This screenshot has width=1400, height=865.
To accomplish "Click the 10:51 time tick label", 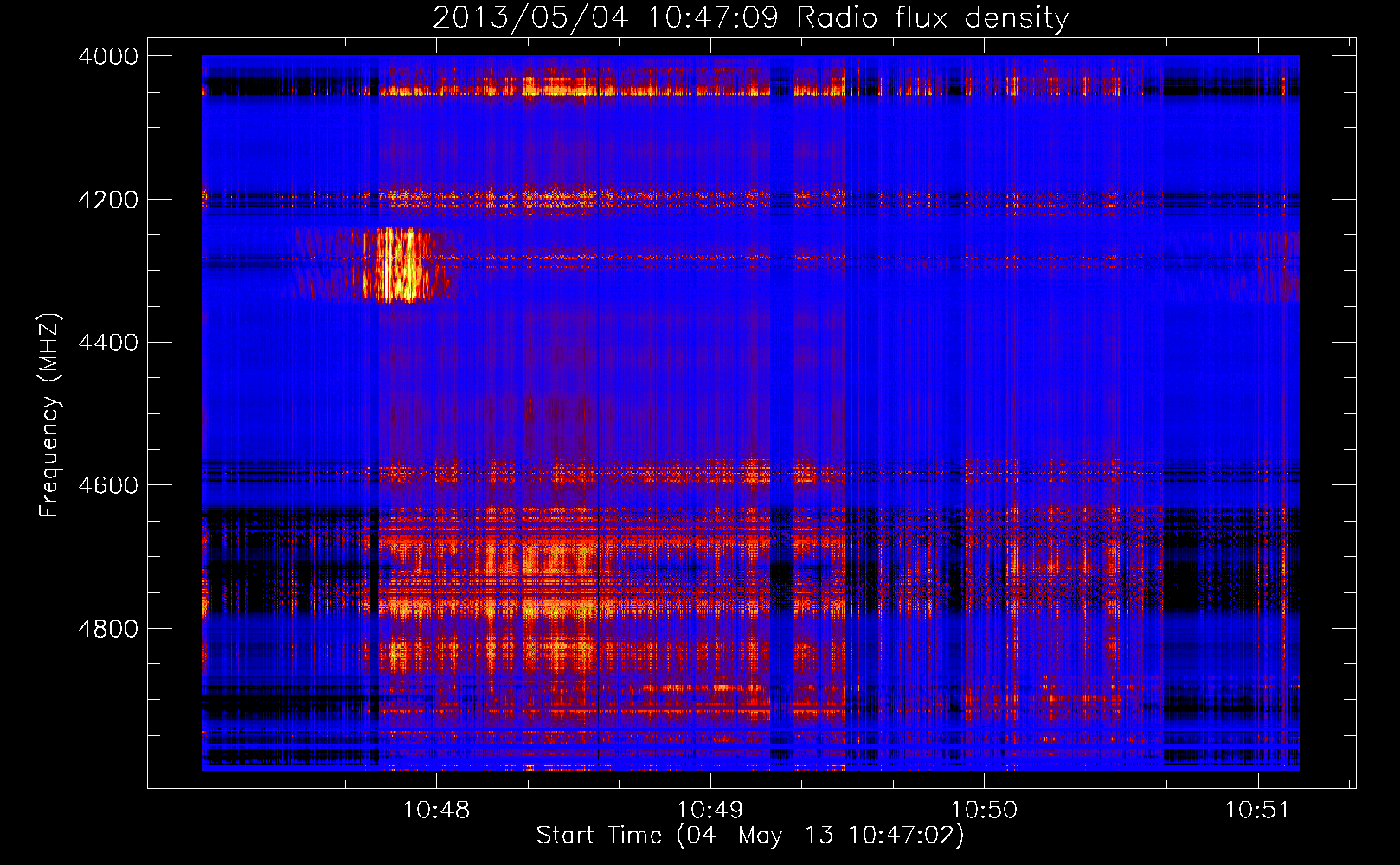I will point(1257,811).
